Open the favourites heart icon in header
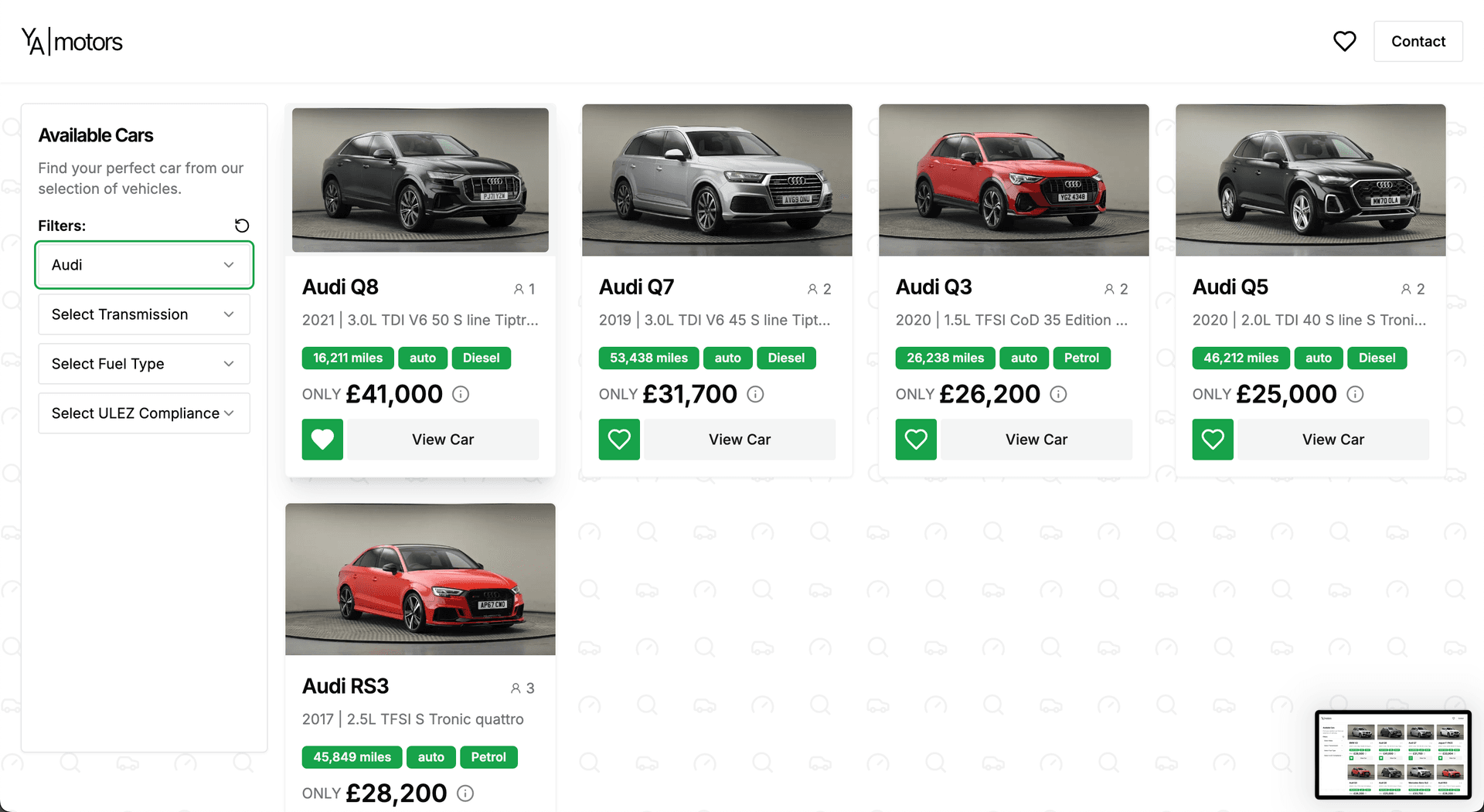 pyautogui.click(x=1344, y=42)
